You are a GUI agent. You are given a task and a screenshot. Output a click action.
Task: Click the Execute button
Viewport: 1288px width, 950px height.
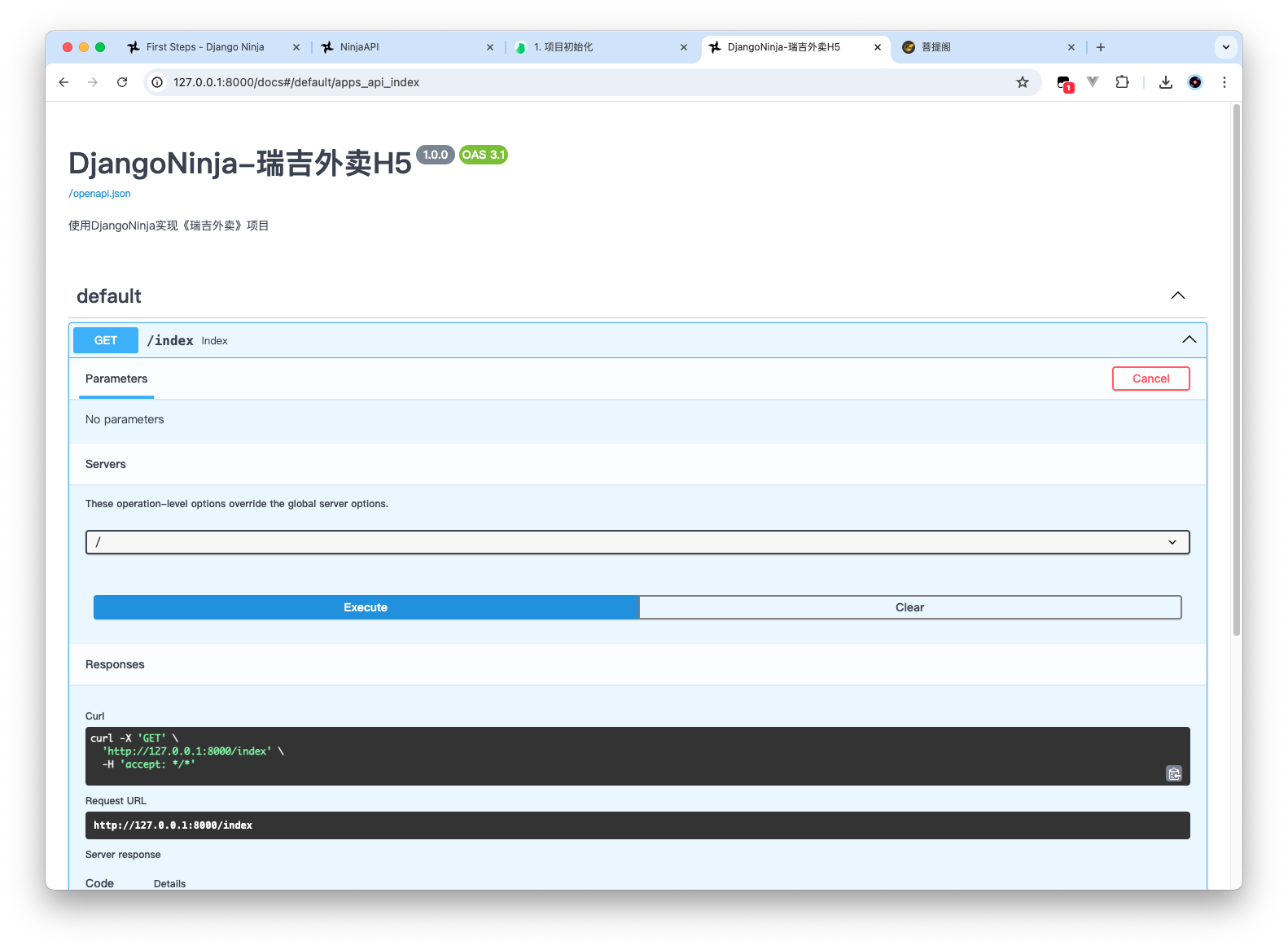pos(366,607)
